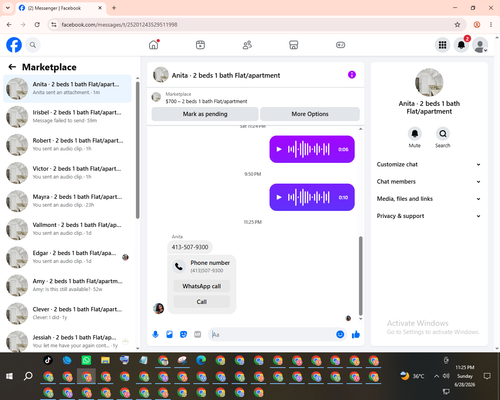
Task: Search in conversation using the Search icon
Action: [x=443, y=134]
